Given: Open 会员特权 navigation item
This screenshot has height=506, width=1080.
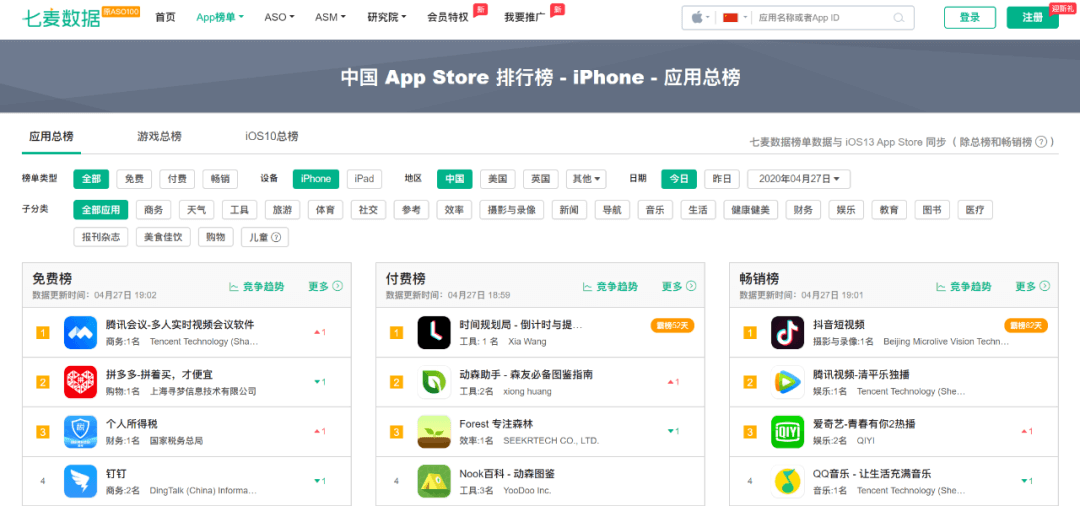Looking at the screenshot, I should click(x=448, y=17).
